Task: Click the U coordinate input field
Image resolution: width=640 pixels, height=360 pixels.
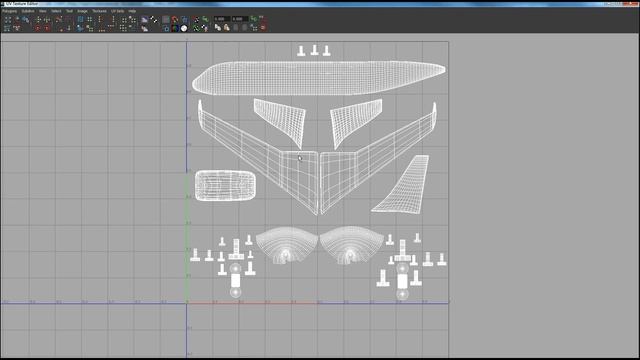Action: [x=222, y=19]
